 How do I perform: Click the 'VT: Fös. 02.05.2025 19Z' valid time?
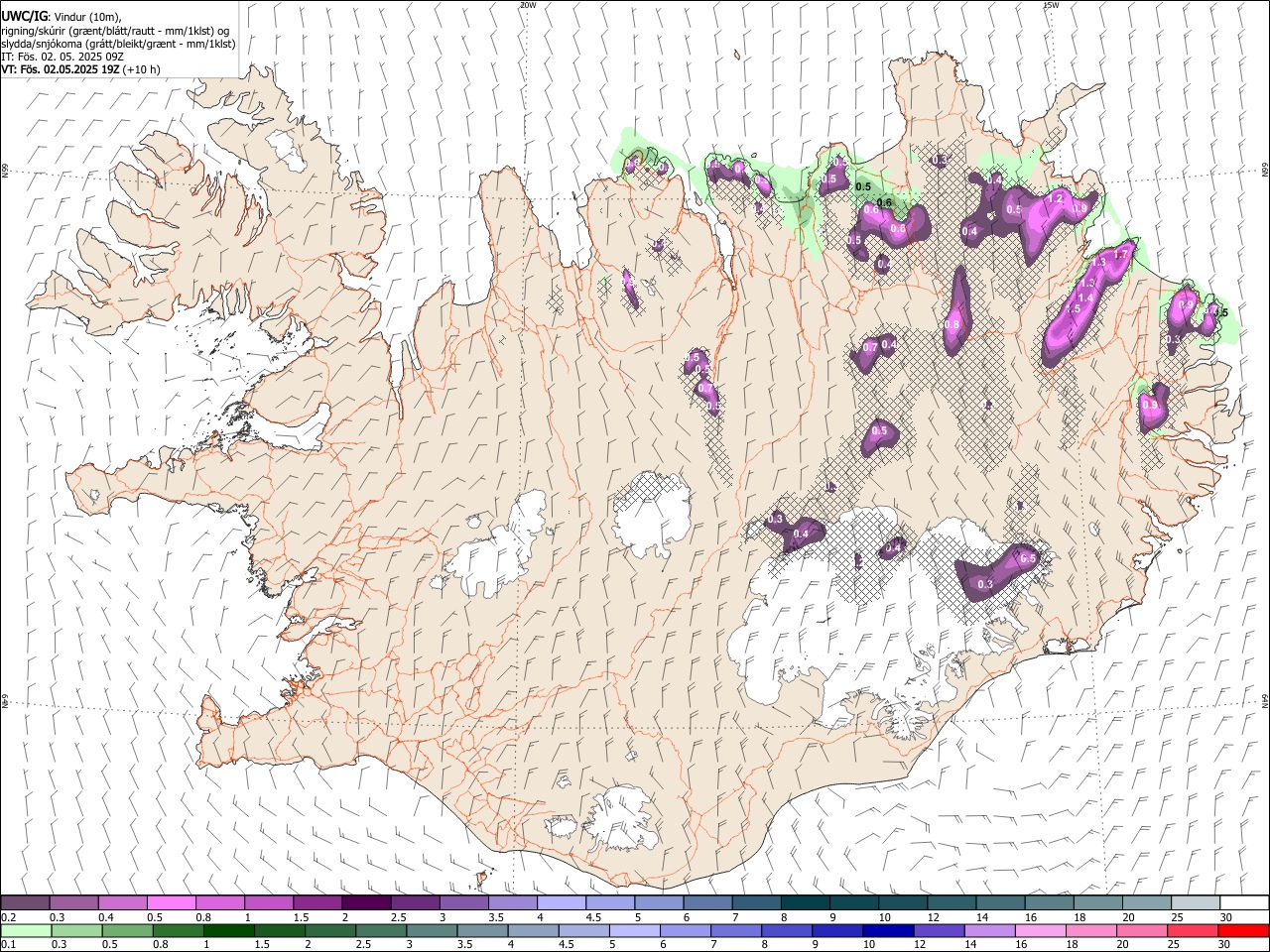(61, 69)
